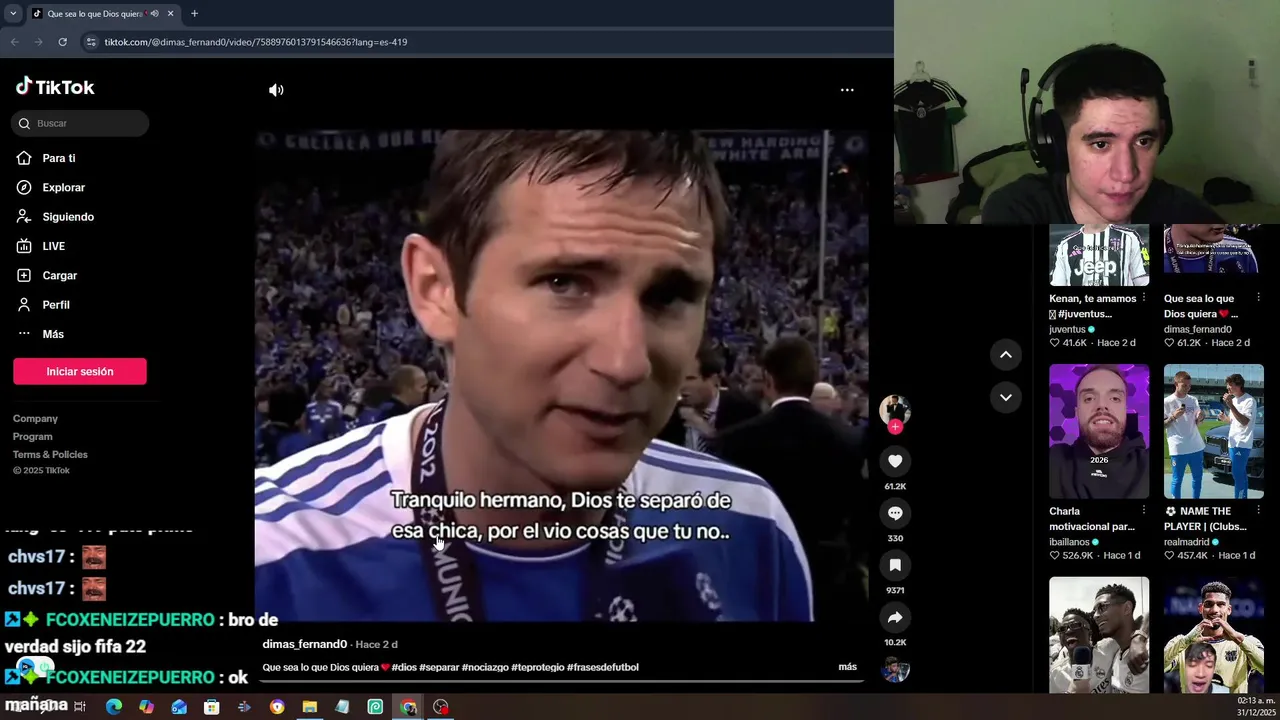Open Task View from the taskbar
The image size is (1280, 720).
tap(80, 707)
